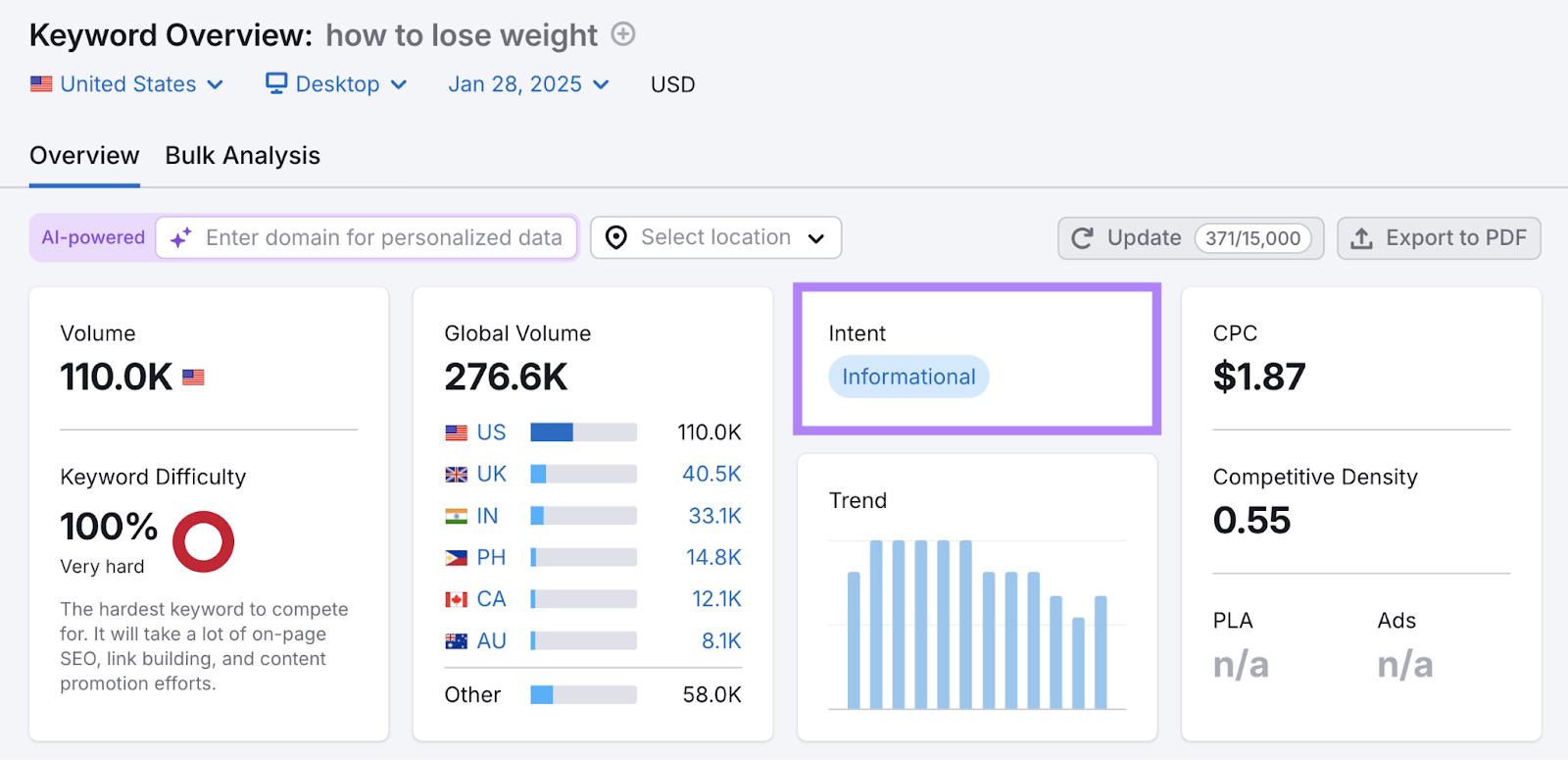
Task: Click the red Keyword Difficulty gauge
Action: point(202,541)
